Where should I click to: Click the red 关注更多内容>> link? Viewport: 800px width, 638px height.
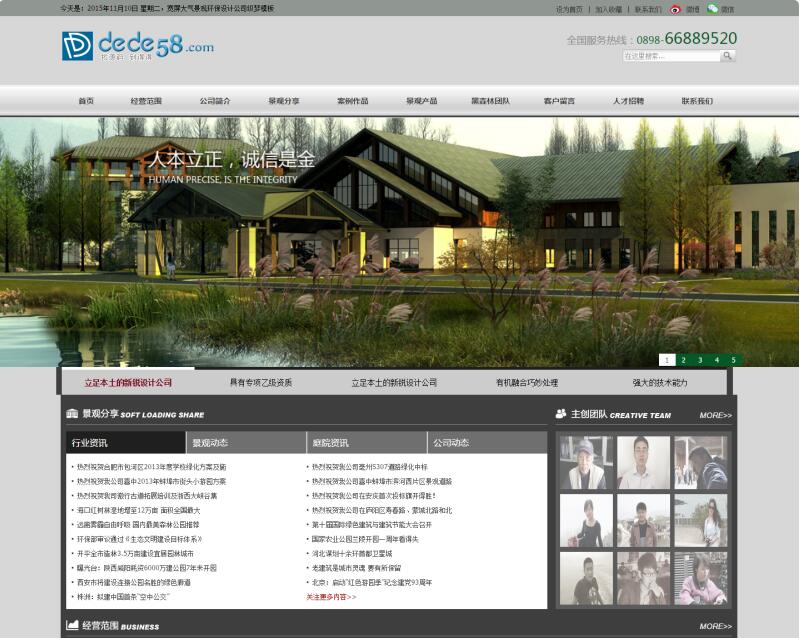tap(331, 597)
